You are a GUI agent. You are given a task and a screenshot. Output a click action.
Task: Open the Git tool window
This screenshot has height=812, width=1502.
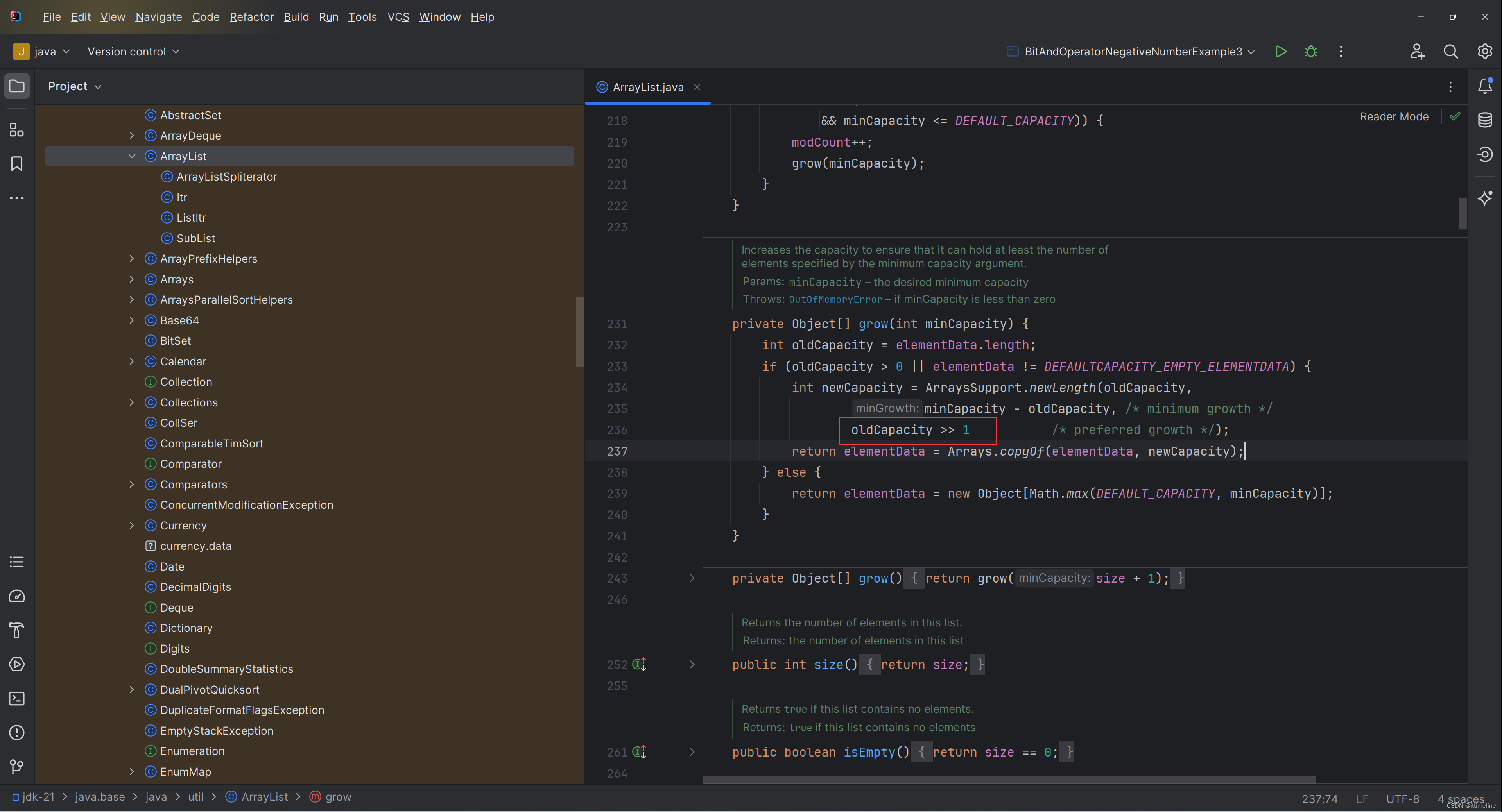click(x=17, y=767)
